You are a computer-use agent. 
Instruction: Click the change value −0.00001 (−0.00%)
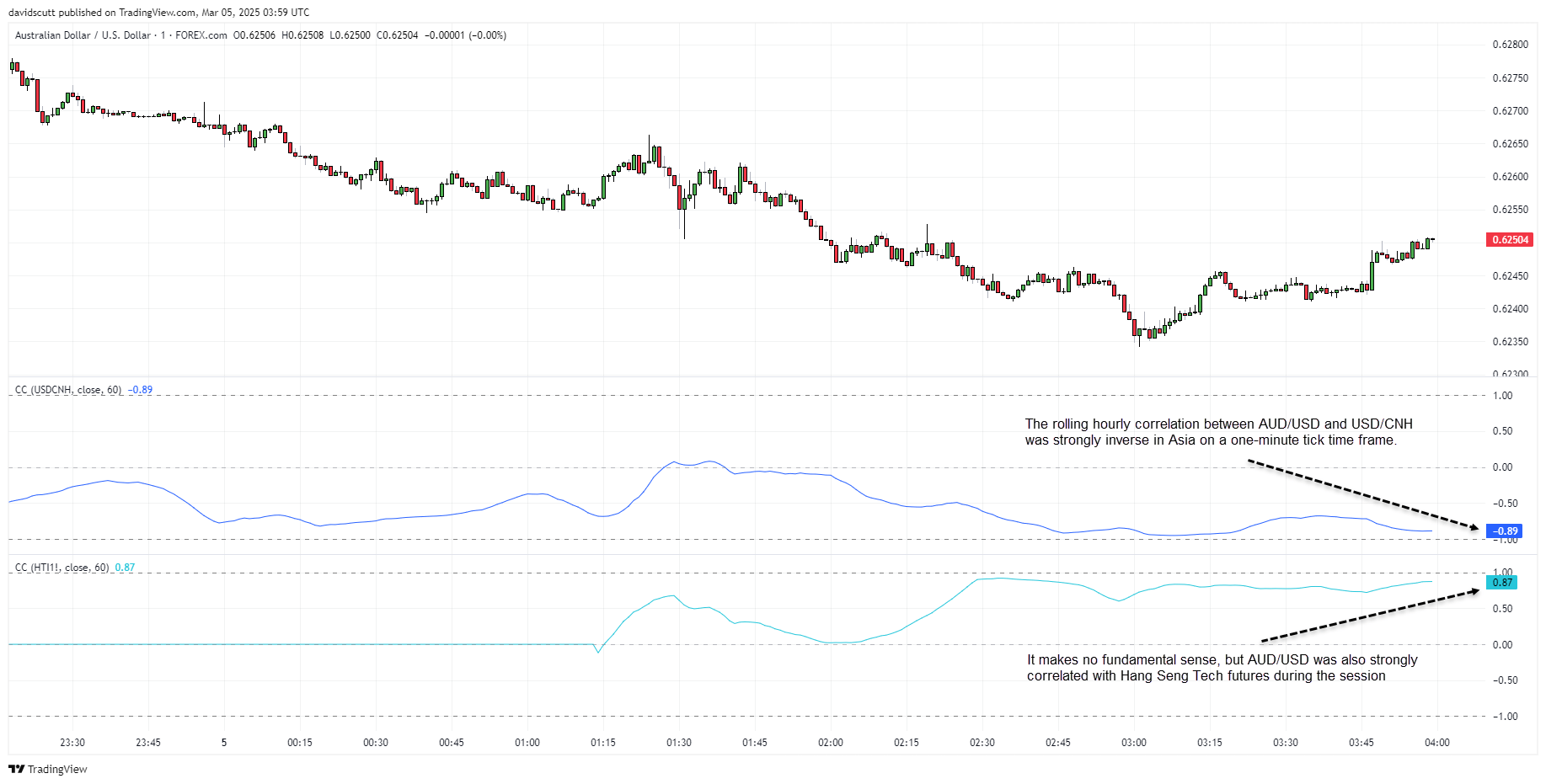[x=465, y=35]
